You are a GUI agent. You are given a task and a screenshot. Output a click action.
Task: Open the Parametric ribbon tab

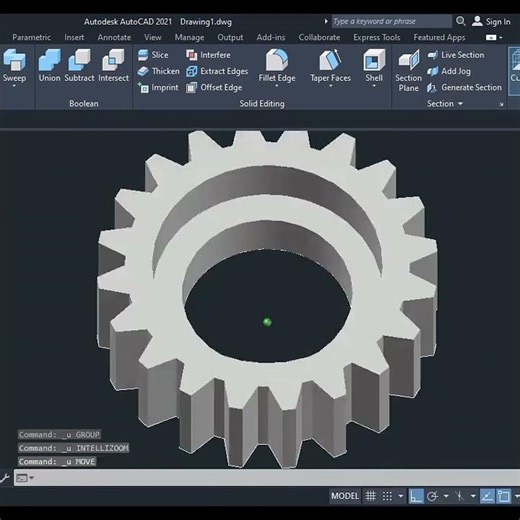(x=31, y=37)
